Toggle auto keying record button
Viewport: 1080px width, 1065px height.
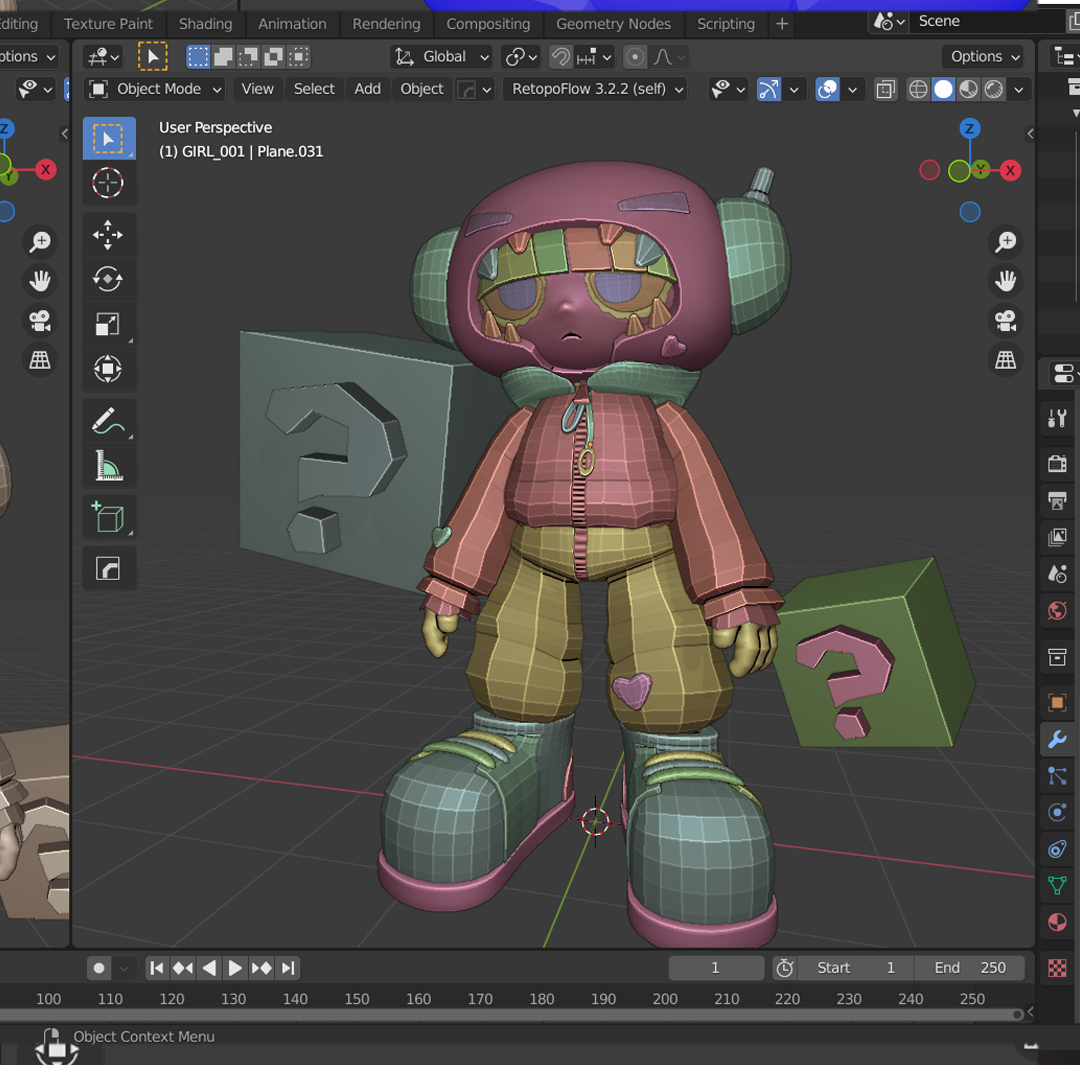tap(98, 968)
